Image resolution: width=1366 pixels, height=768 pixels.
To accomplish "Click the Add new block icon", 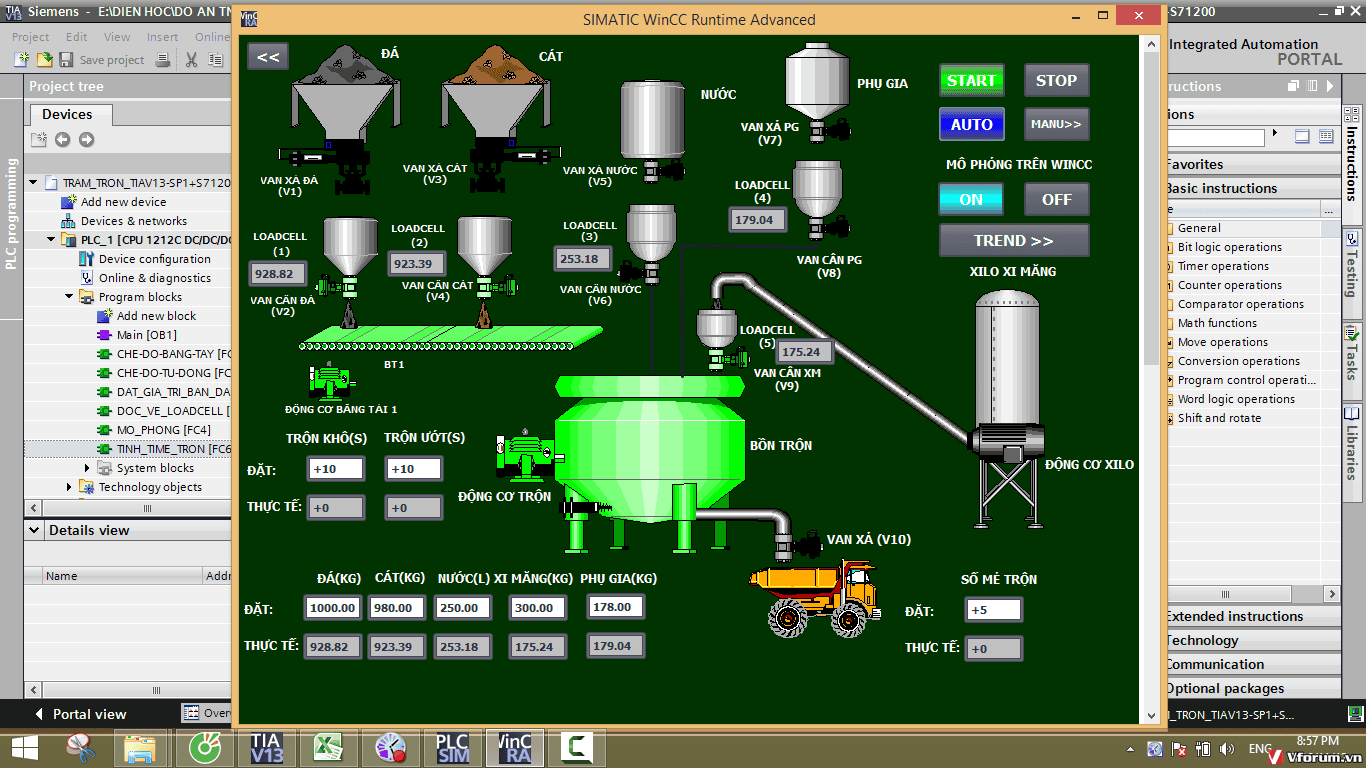I will [x=105, y=316].
